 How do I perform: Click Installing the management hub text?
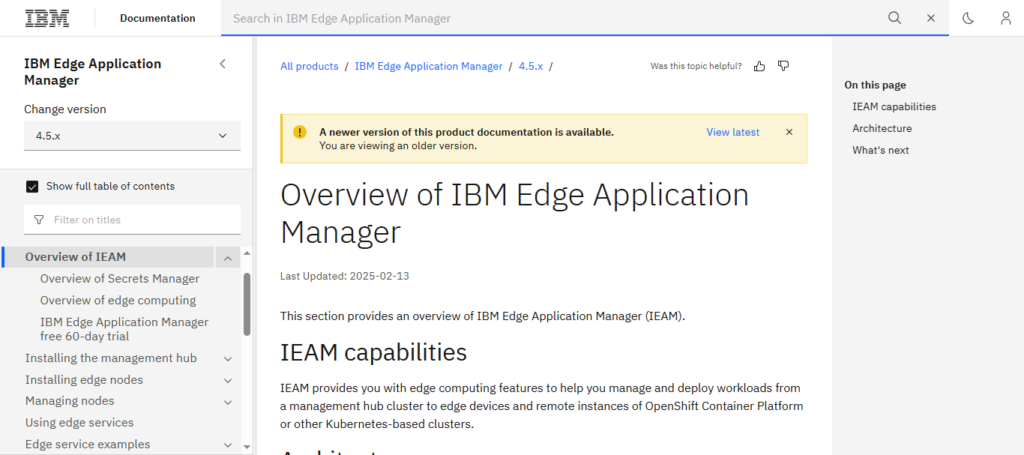coord(111,358)
